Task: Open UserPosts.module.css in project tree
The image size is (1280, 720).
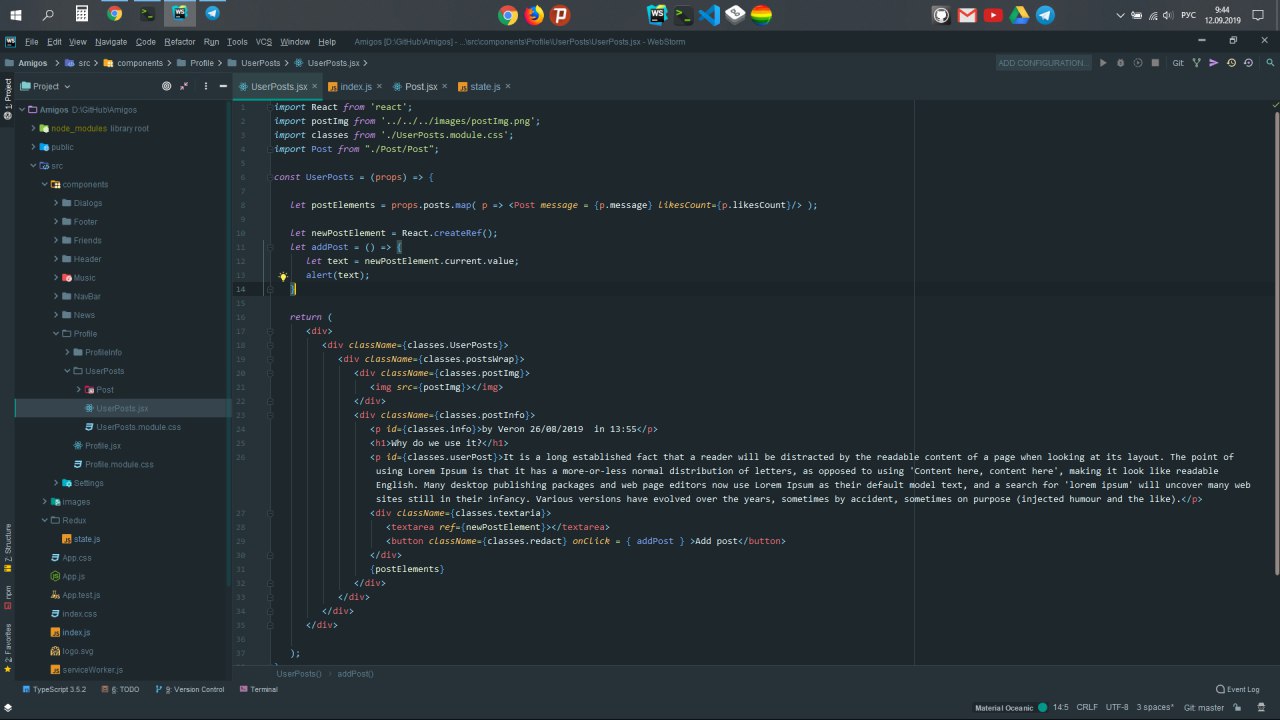Action: click(138, 427)
